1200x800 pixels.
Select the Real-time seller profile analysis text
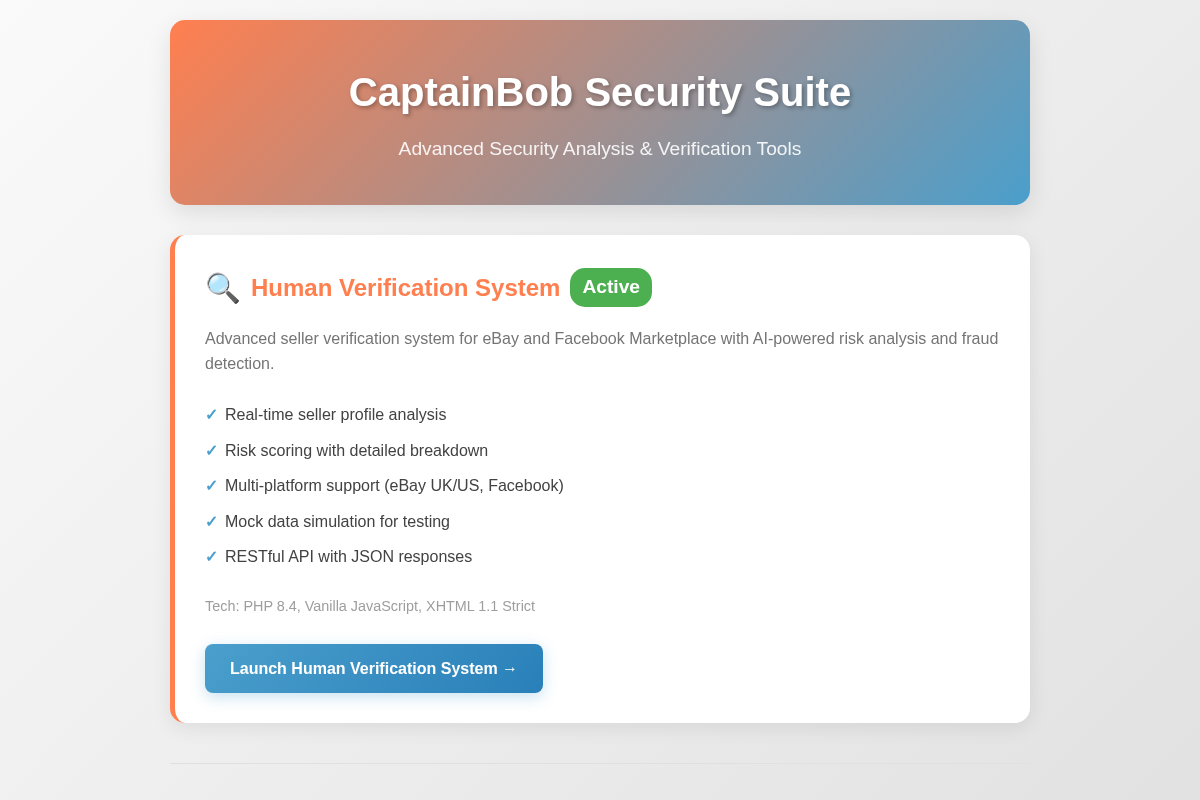pos(335,415)
